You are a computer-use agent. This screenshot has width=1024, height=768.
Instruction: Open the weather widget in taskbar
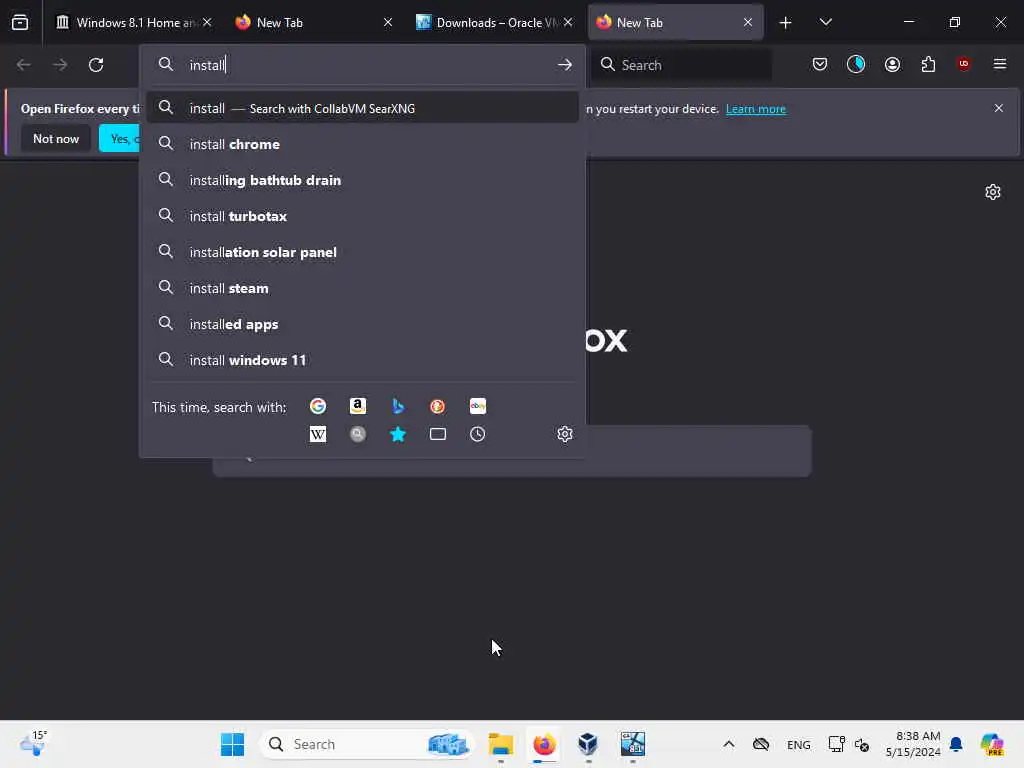tap(33, 744)
